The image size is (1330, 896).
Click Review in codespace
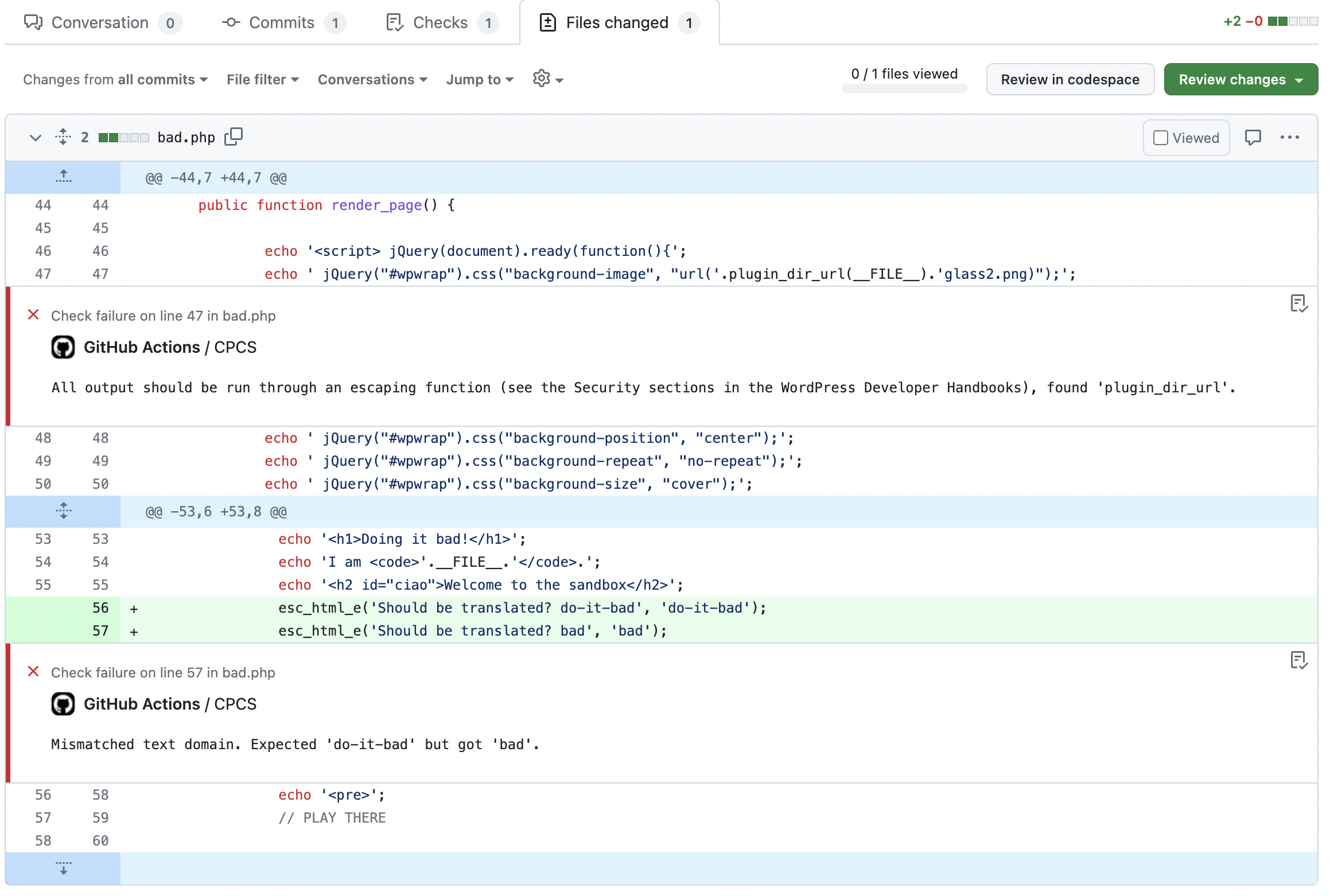tap(1070, 79)
